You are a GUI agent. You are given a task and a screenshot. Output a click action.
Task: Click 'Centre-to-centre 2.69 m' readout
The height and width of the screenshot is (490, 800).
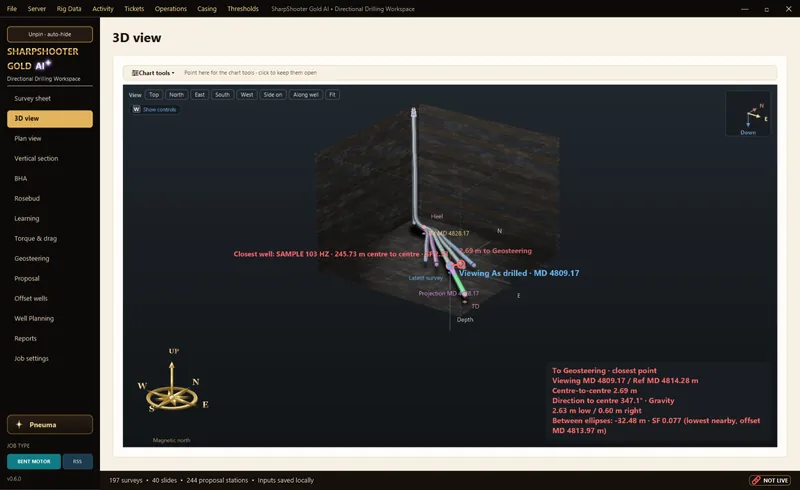594,390
